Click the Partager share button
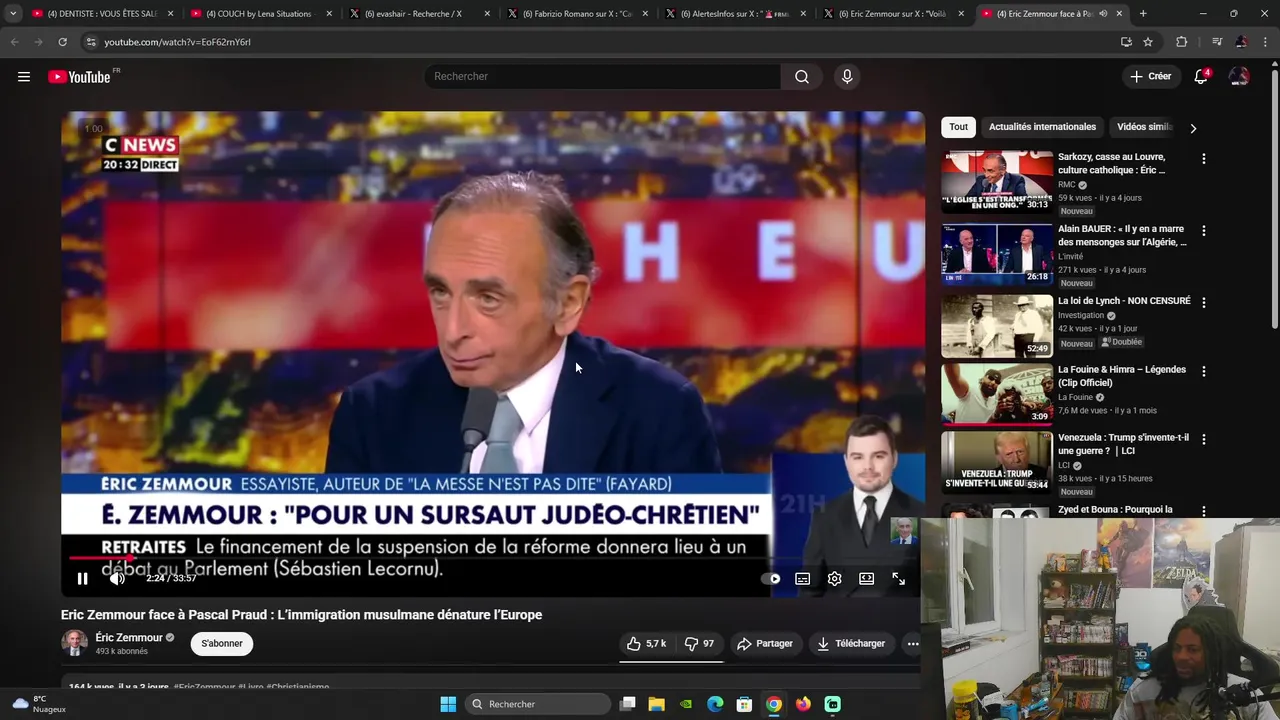 pyautogui.click(x=765, y=644)
